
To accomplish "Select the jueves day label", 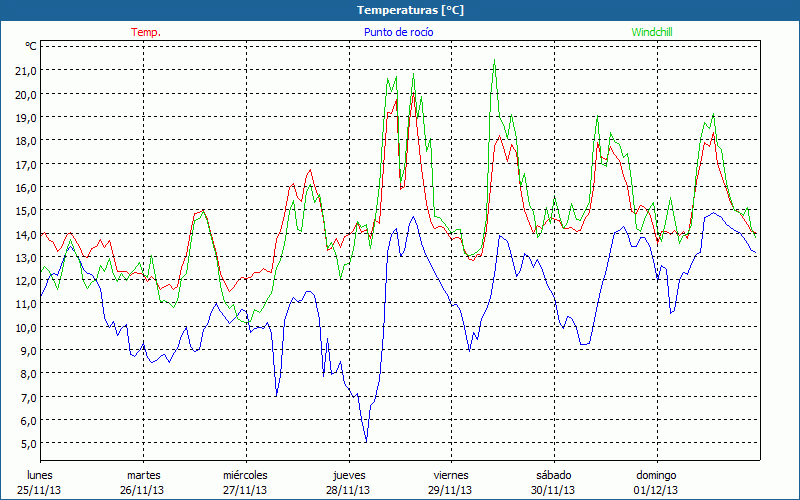I will click(349, 475).
